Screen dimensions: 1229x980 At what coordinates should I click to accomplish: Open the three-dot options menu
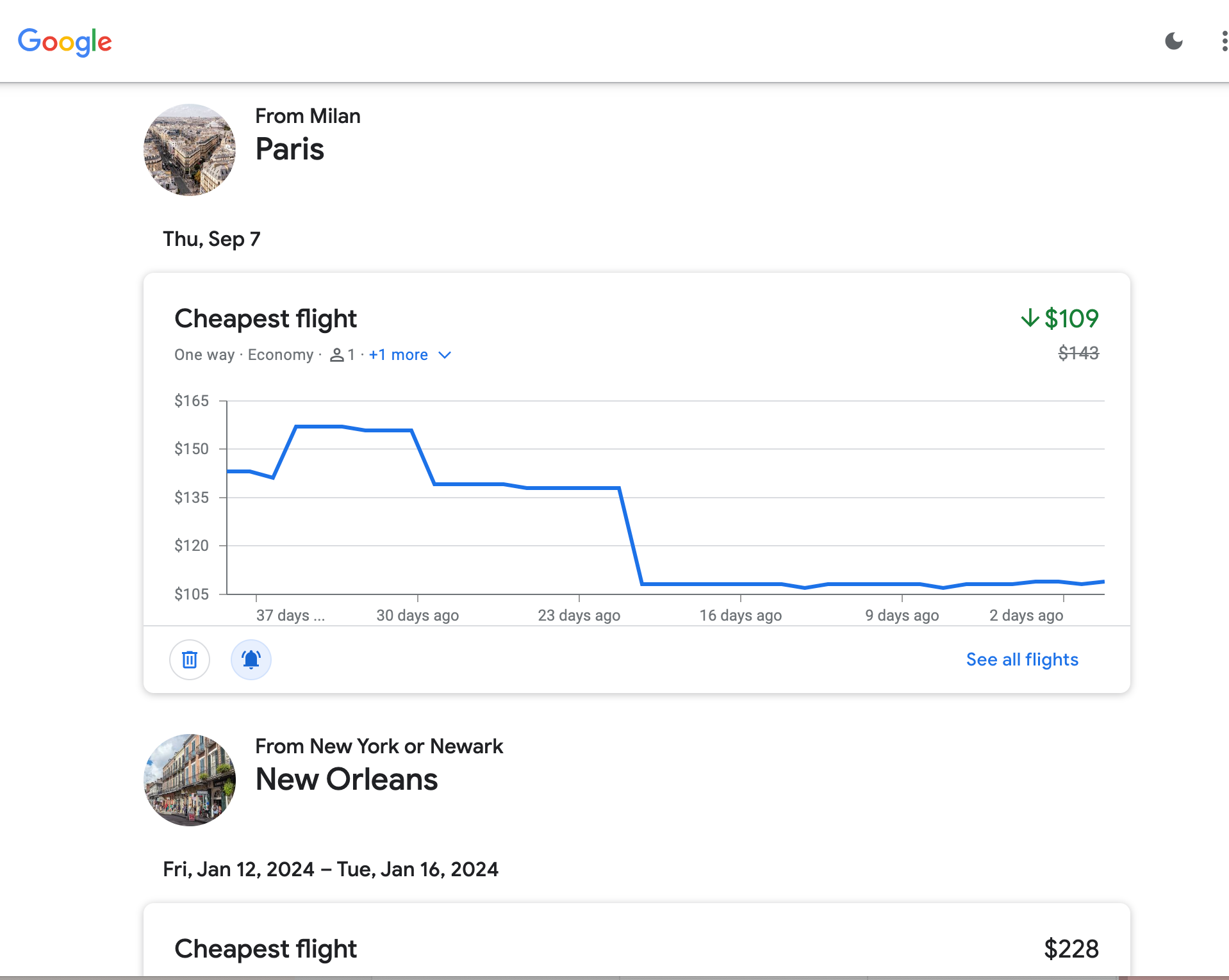[1224, 42]
